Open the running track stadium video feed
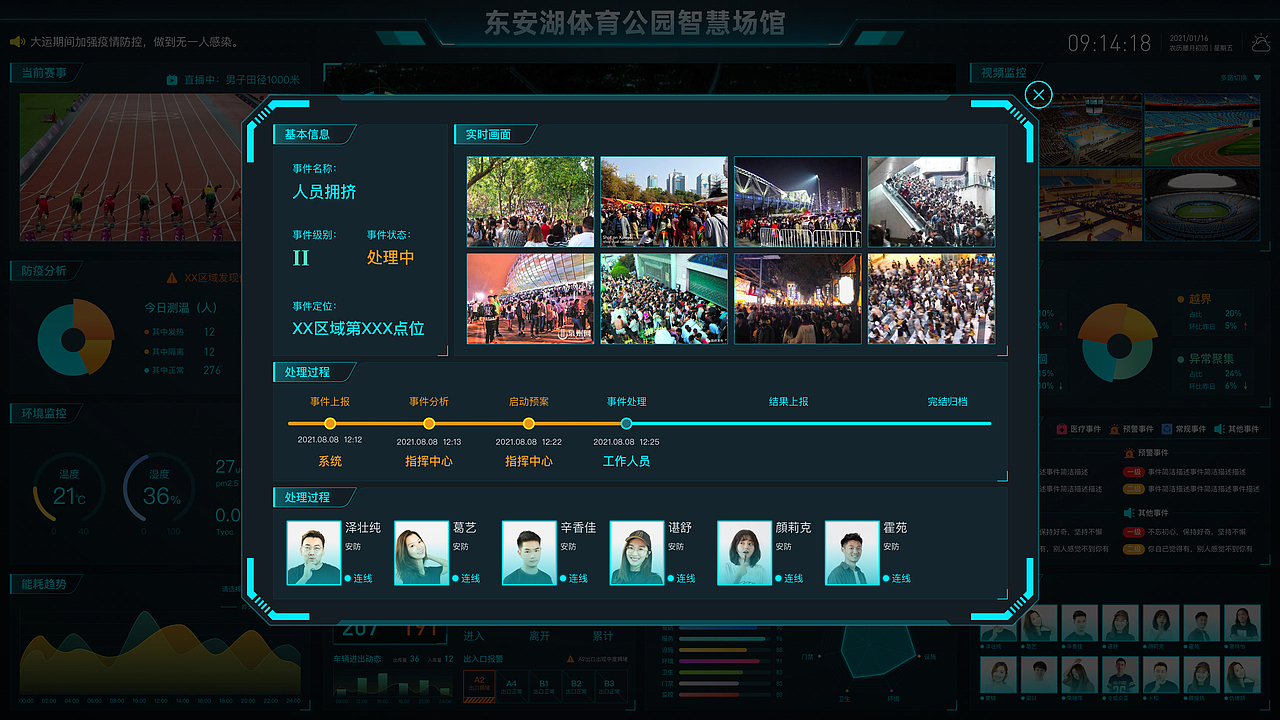The height and width of the screenshot is (720, 1280). (1202, 130)
